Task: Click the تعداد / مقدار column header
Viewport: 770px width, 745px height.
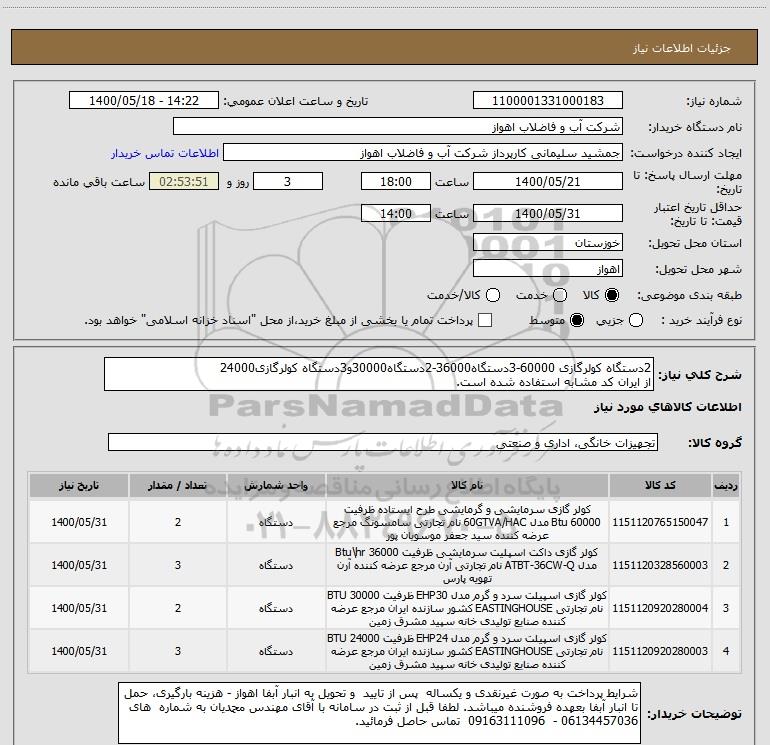Action: point(177,486)
